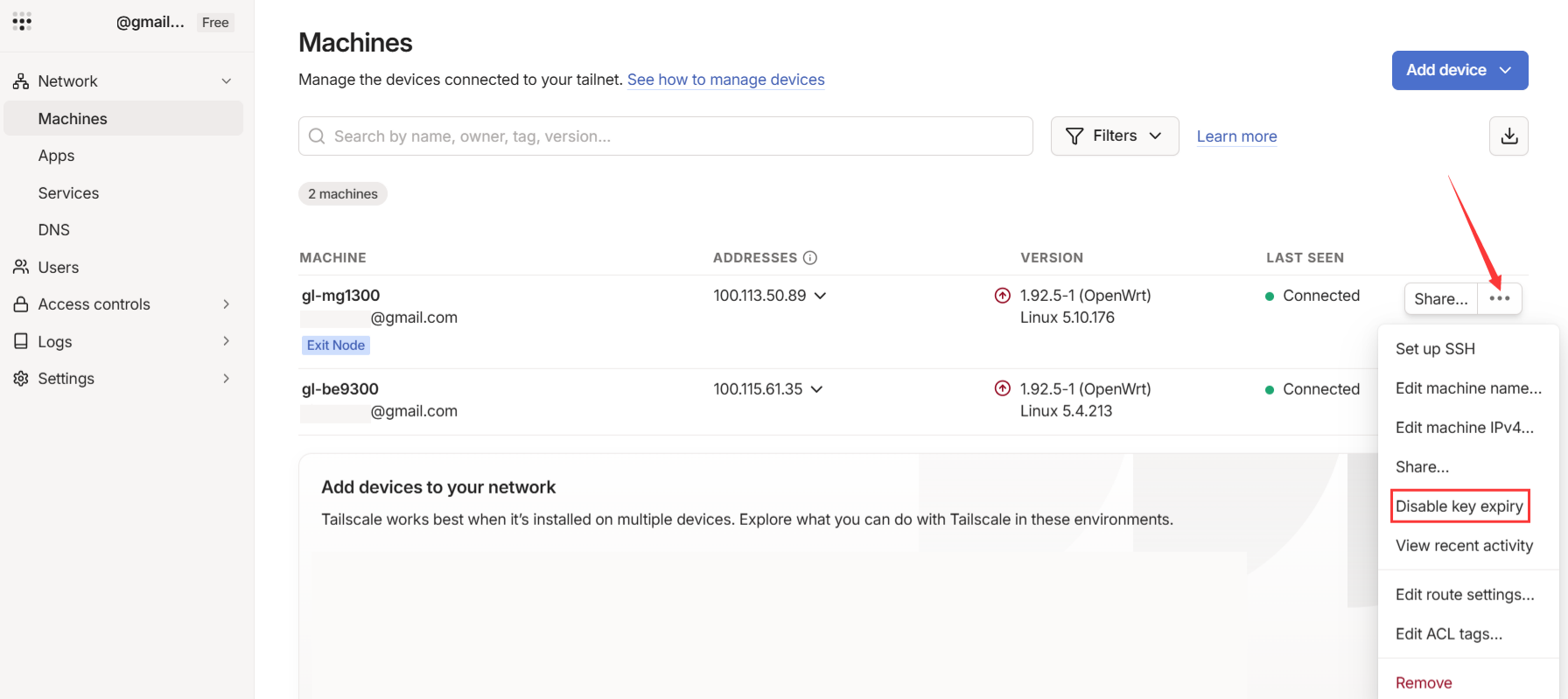Click the magnifier icon in search box

(x=317, y=136)
